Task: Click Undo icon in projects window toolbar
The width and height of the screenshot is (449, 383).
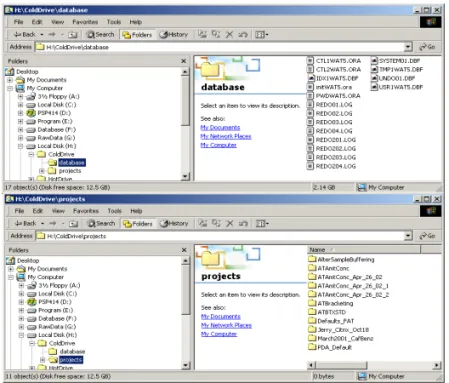Action: [243, 223]
